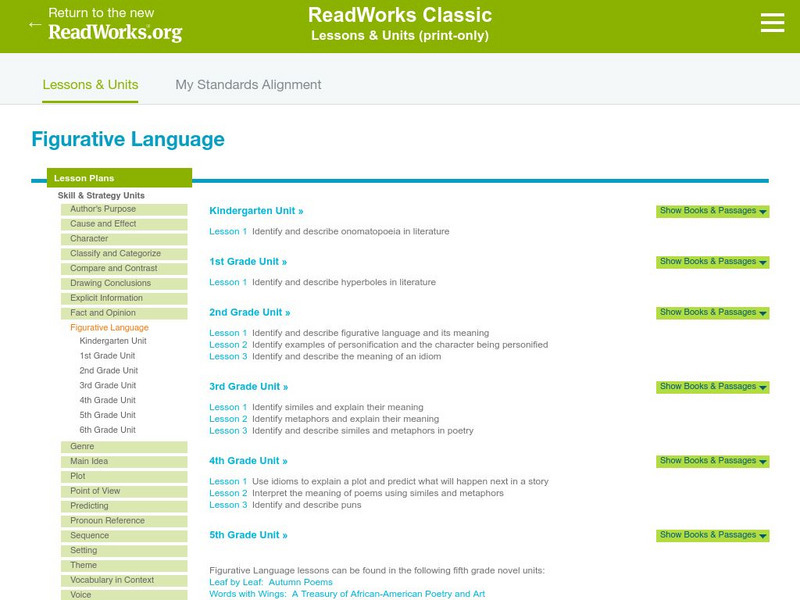The height and width of the screenshot is (600, 800).
Task: Select Plot in the sidebar
Action: [124, 477]
